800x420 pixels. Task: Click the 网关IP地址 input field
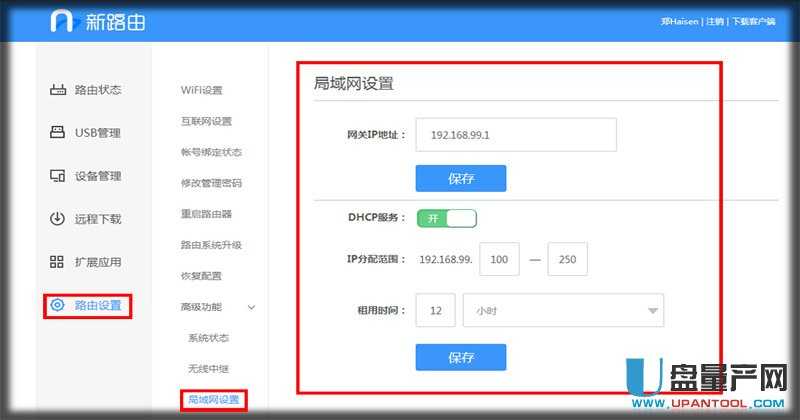tap(516, 134)
